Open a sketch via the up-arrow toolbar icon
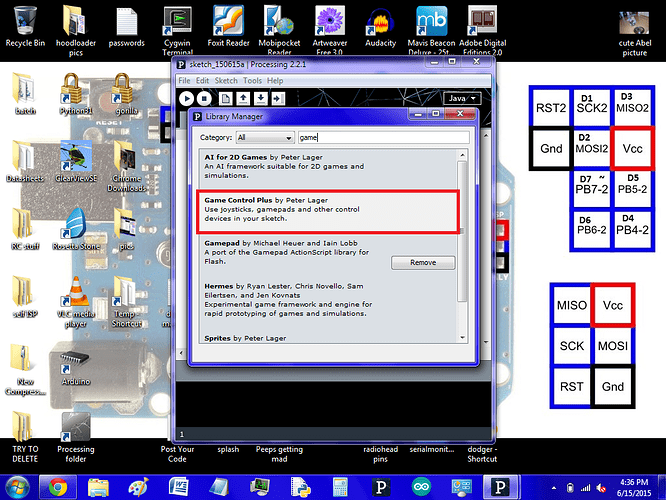This screenshot has height=500, width=666. (x=243, y=99)
